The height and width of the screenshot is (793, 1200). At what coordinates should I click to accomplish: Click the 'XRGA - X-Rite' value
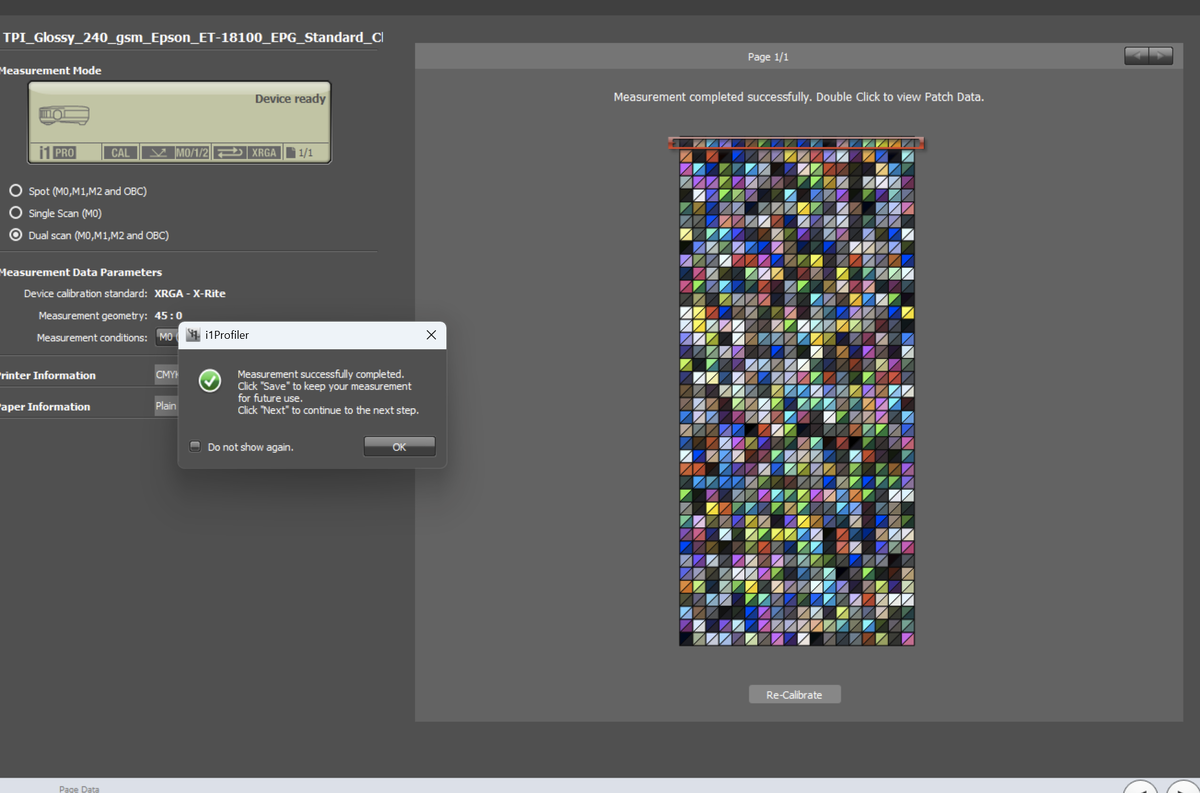190,293
